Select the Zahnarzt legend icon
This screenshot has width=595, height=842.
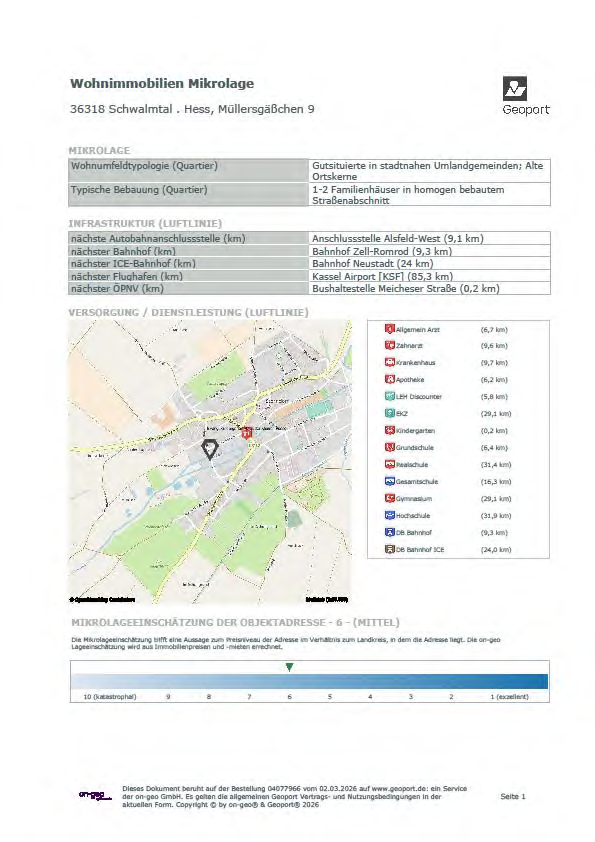coord(390,345)
